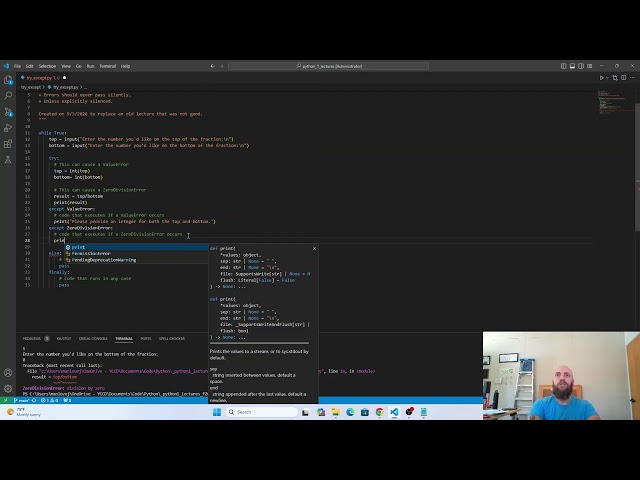Select the Terminal panel tab
Screen dimensions: 640x480
click(124, 338)
